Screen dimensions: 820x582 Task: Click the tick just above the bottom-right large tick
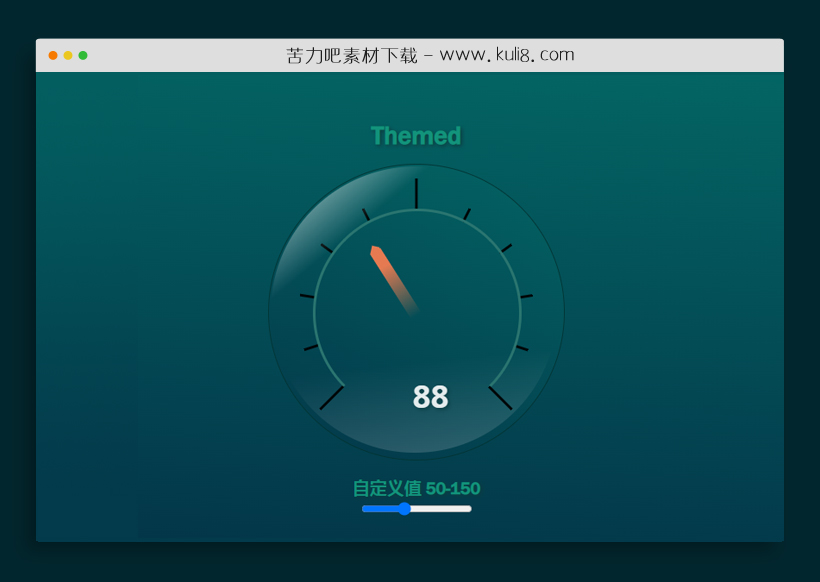pos(522,347)
